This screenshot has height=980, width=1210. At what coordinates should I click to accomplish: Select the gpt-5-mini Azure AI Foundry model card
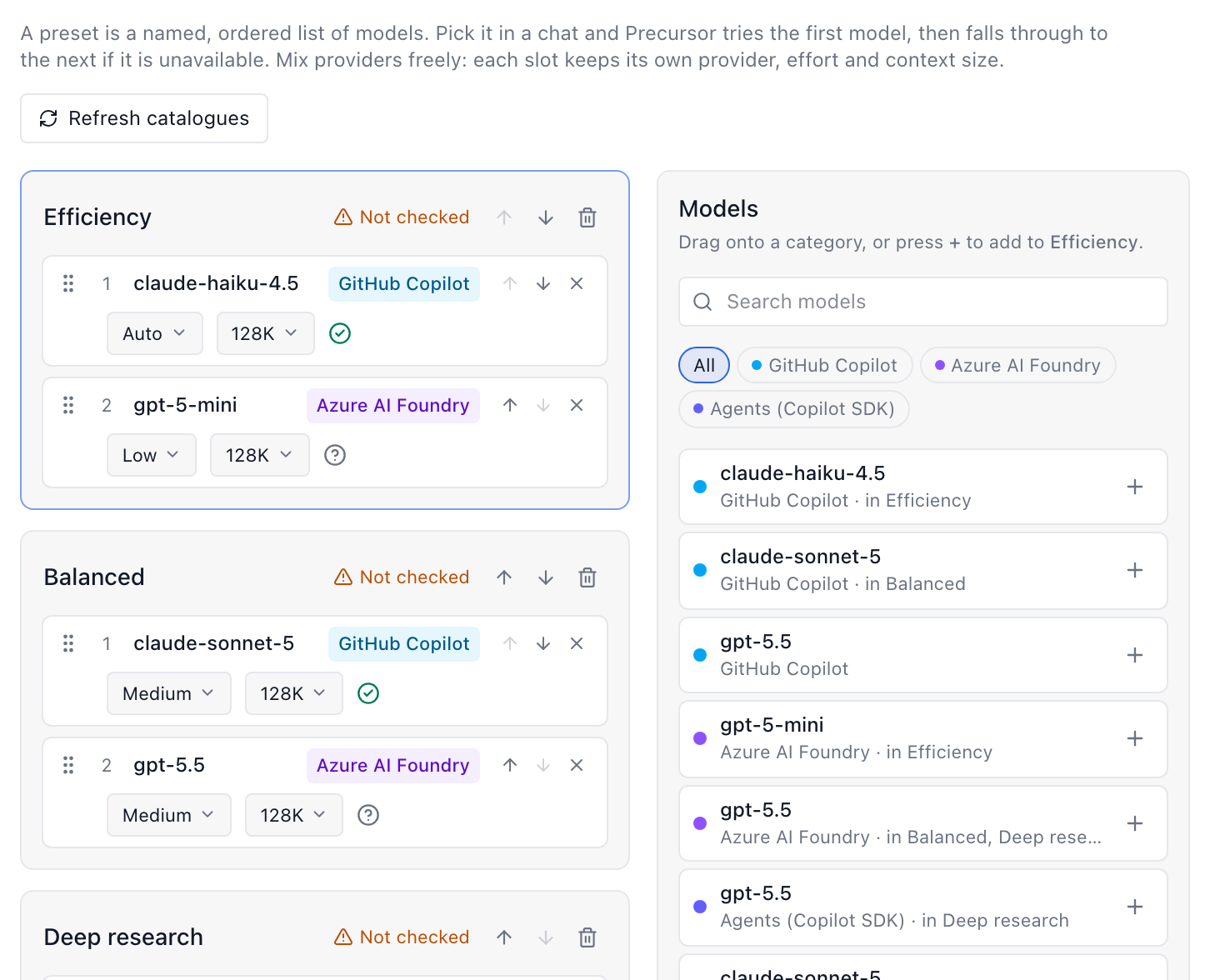[923, 739]
